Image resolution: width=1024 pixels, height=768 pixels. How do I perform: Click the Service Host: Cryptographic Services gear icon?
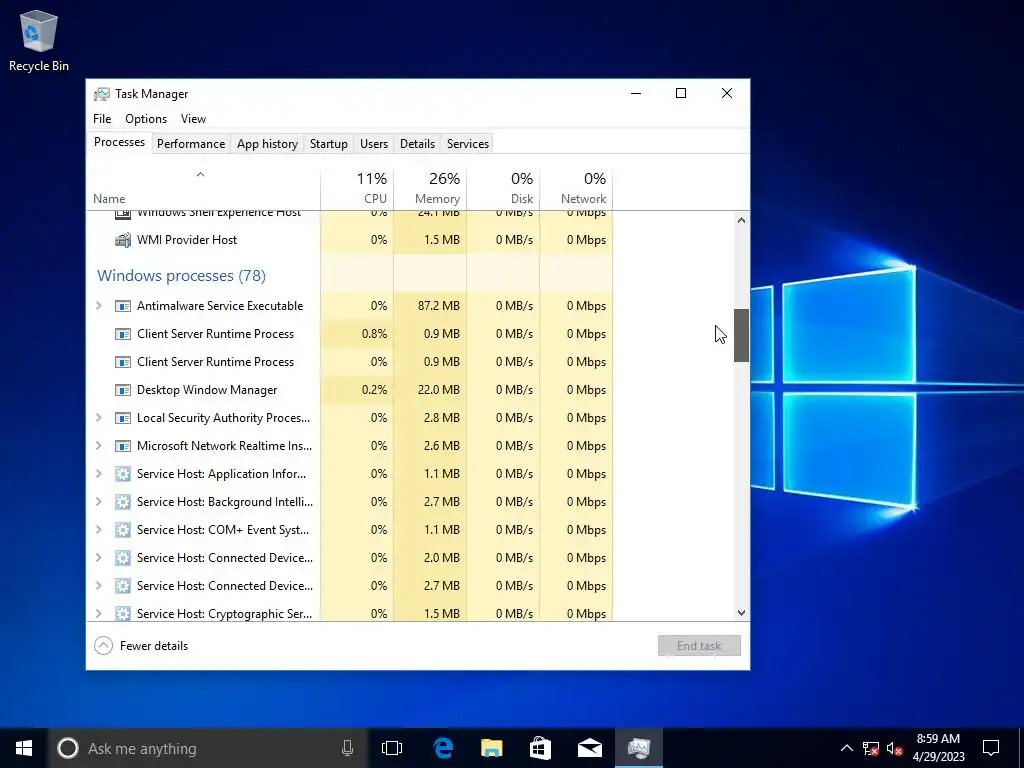tap(123, 614)
